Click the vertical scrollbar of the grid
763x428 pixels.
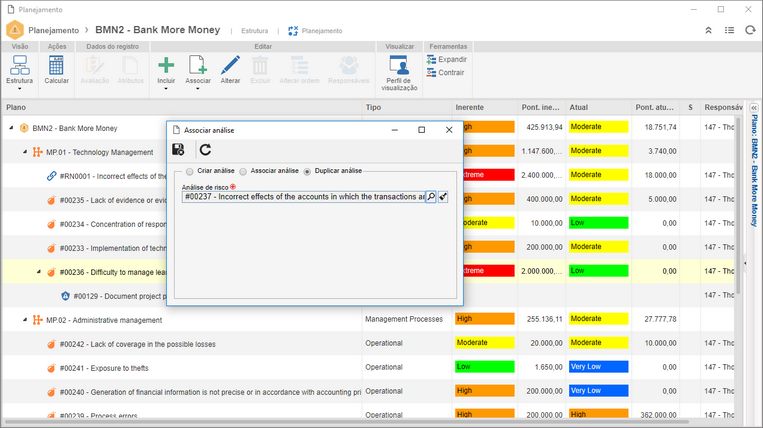pos(738,204)
